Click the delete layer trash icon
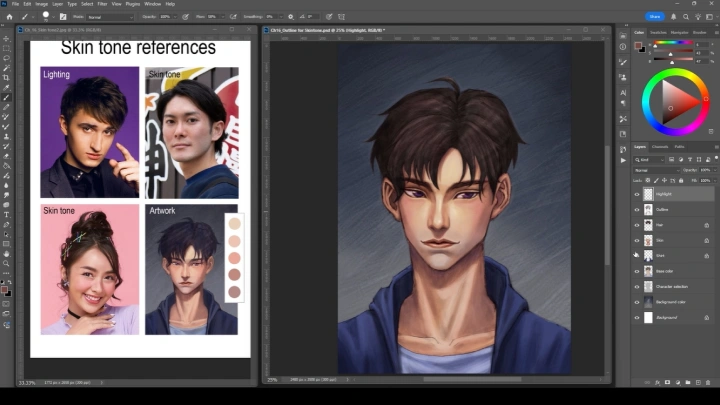Screen dimensions: 720x405 point(711,381)
